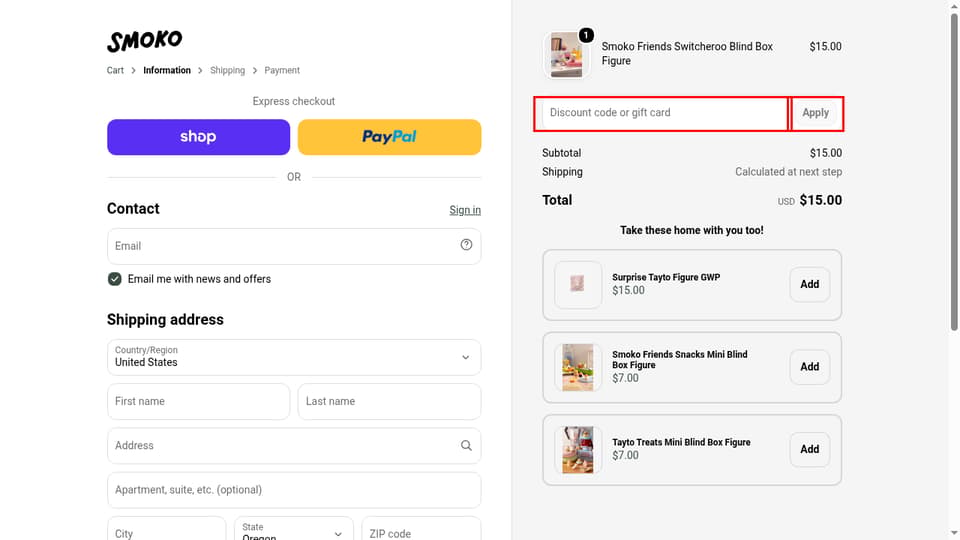The width and height of the screenshot is (960, 540).
Task: Click the address search magnifier icon
Action: pos(466,446)
